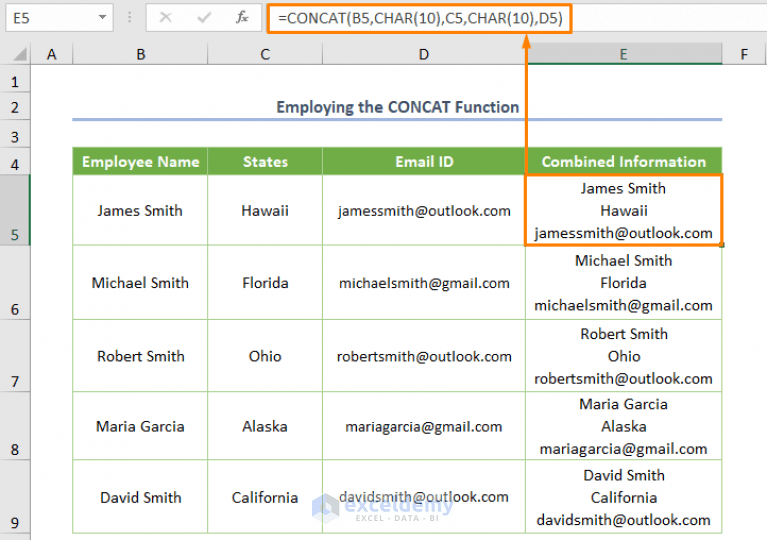Click the 'Employee Name' header cell
The width and height of the screenshot is (767, 540).
click(140, 161)
